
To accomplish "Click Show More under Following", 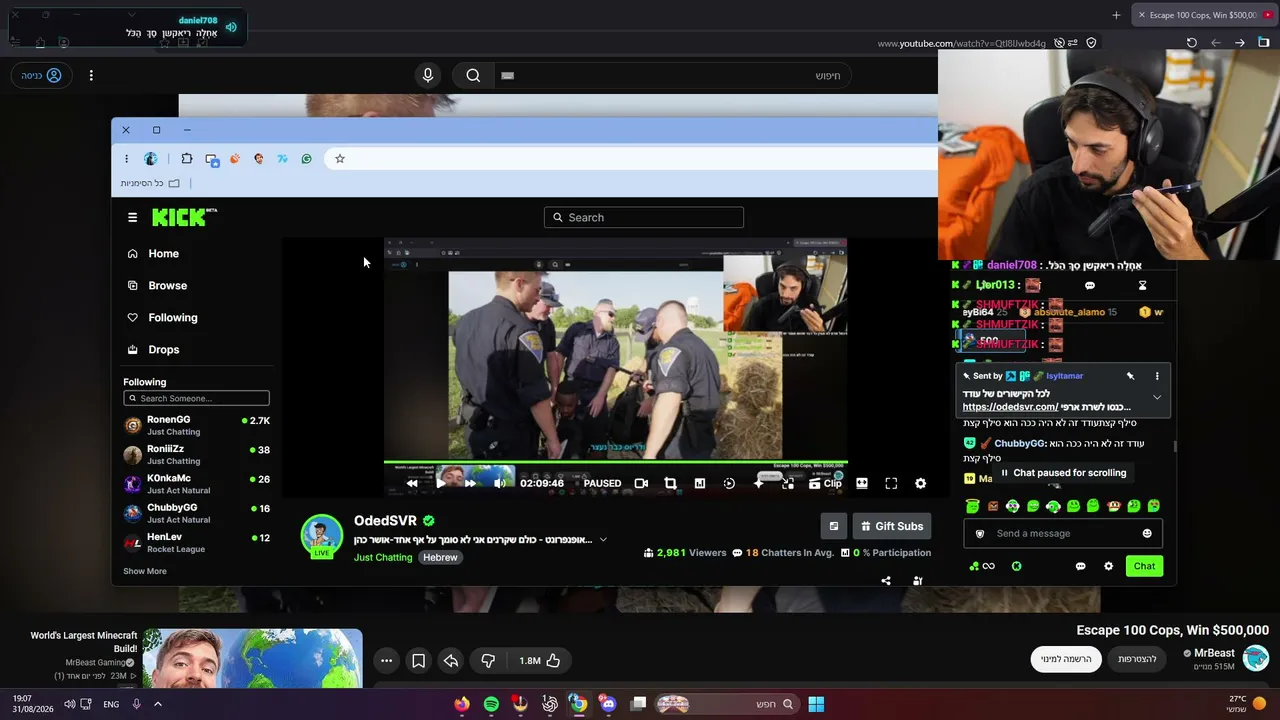I will click(x=145, y=571).
